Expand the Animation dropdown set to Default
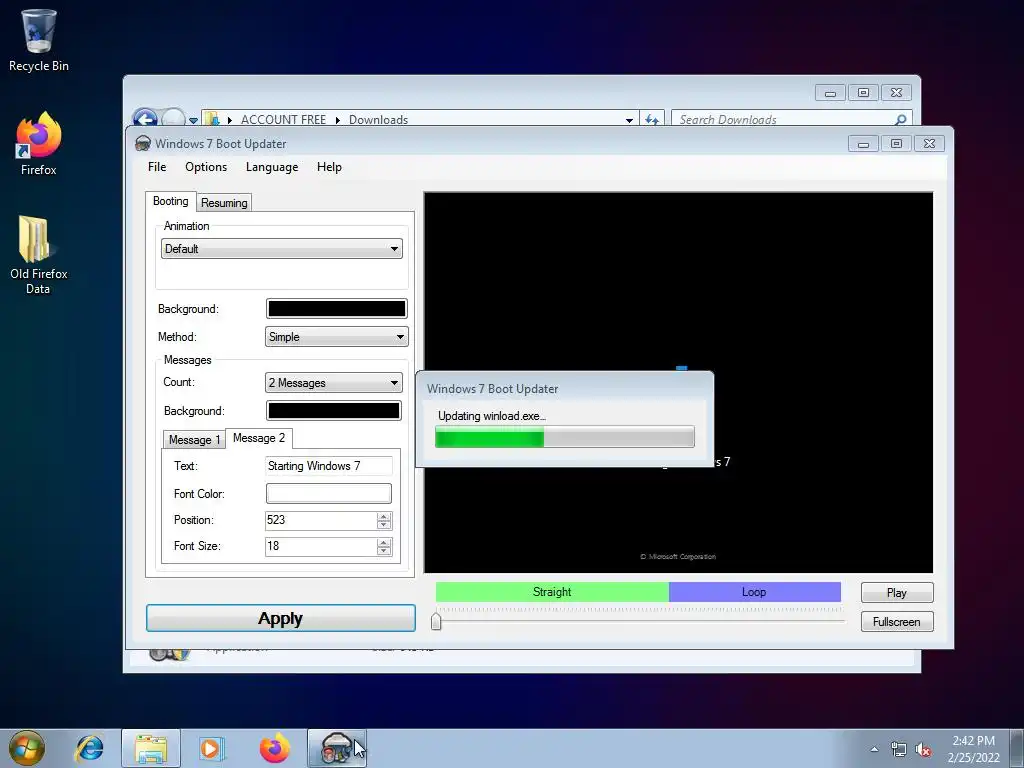Screen dimensions: 1024x768 (281, 248)
